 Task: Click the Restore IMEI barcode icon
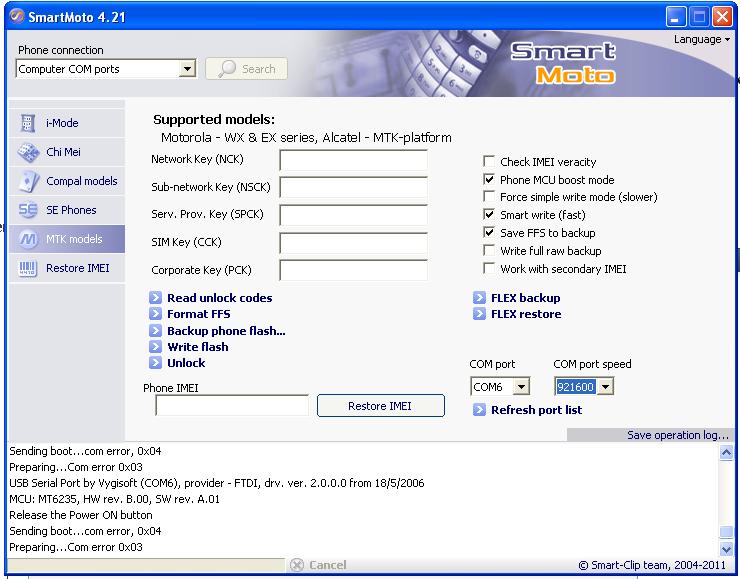[x=27, y=268]
